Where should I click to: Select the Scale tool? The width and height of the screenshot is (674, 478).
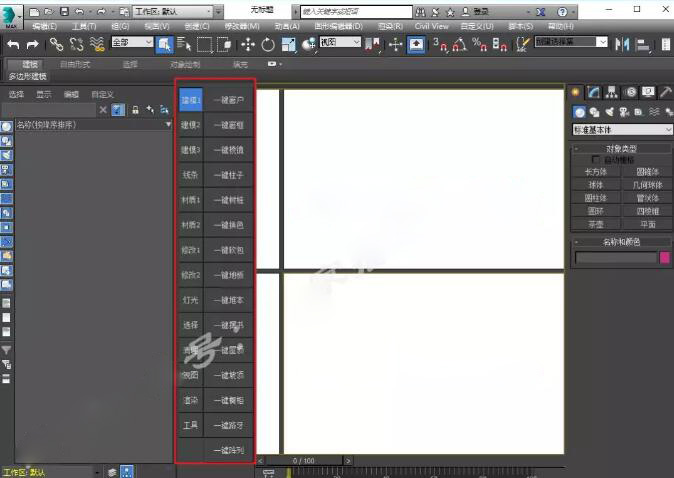point(288,44)
